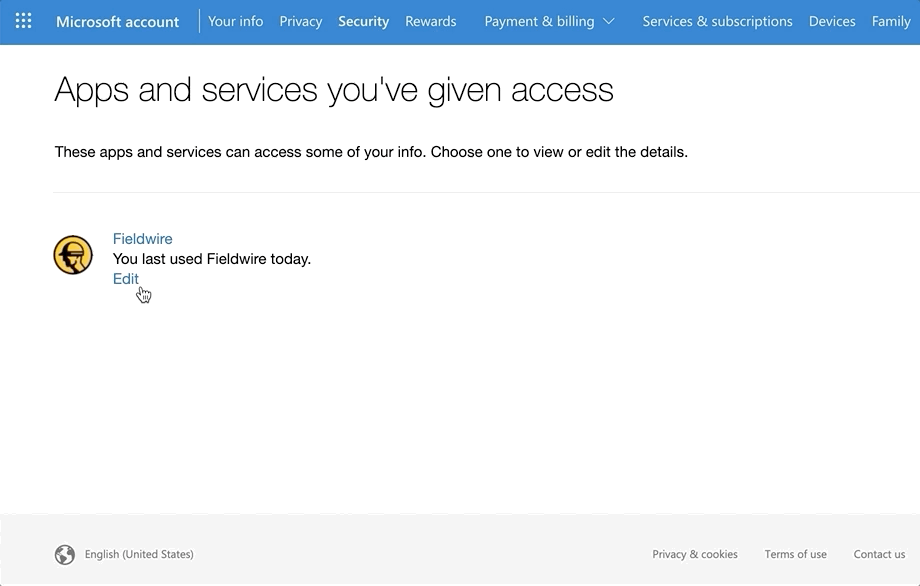This screenshot has width=920, height=586.
Task: View the Terms of use page
Action: tap(795, 554)
